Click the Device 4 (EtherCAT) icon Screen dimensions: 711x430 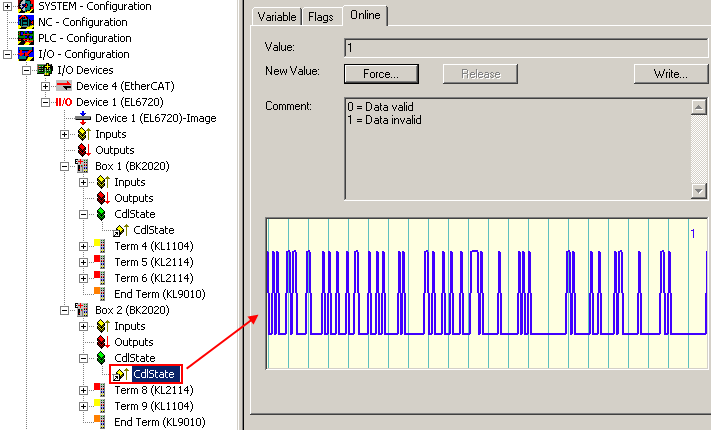pos(64,86)
